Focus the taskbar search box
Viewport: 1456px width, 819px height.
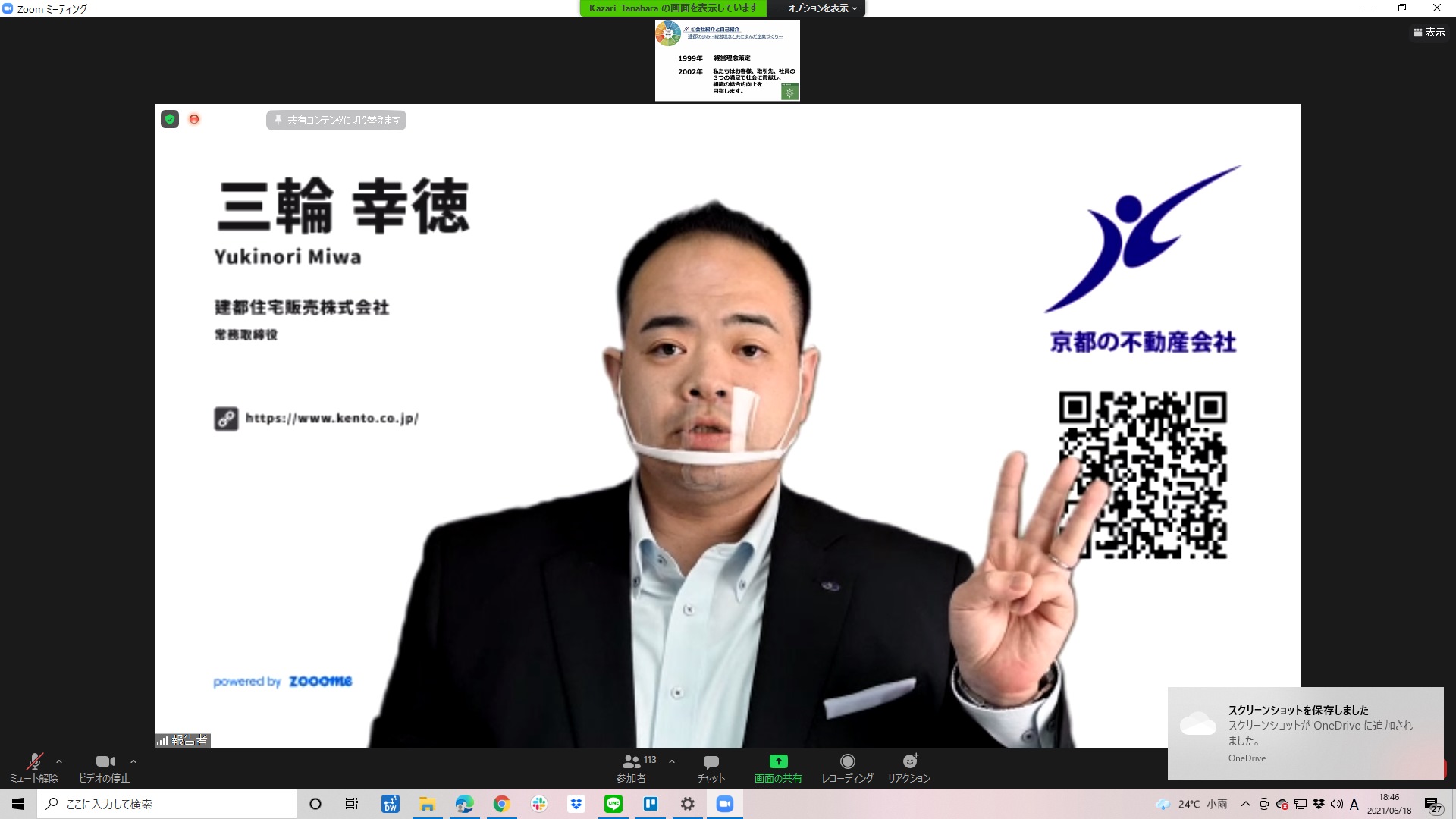coord(167,804)
